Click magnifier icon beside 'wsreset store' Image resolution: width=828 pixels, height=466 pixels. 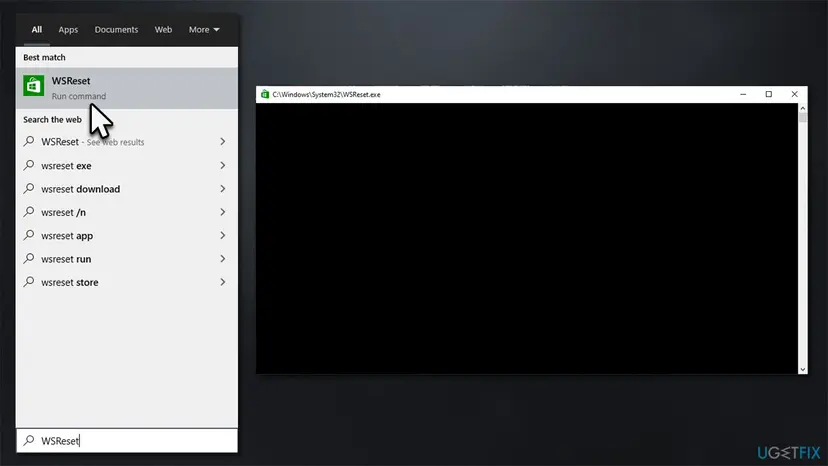coord(29,281)
